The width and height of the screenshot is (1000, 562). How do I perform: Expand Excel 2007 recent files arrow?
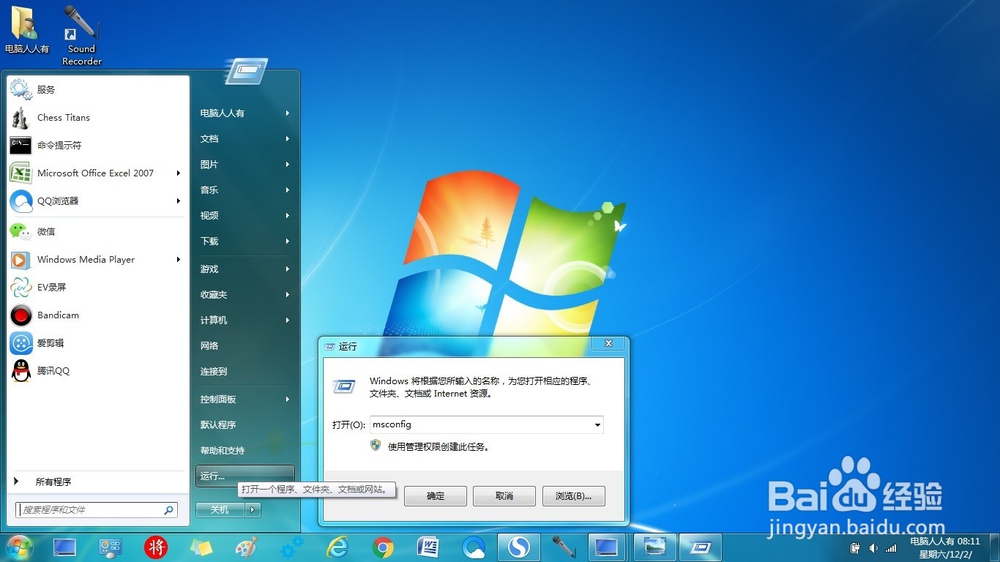(x=179, y=173)
